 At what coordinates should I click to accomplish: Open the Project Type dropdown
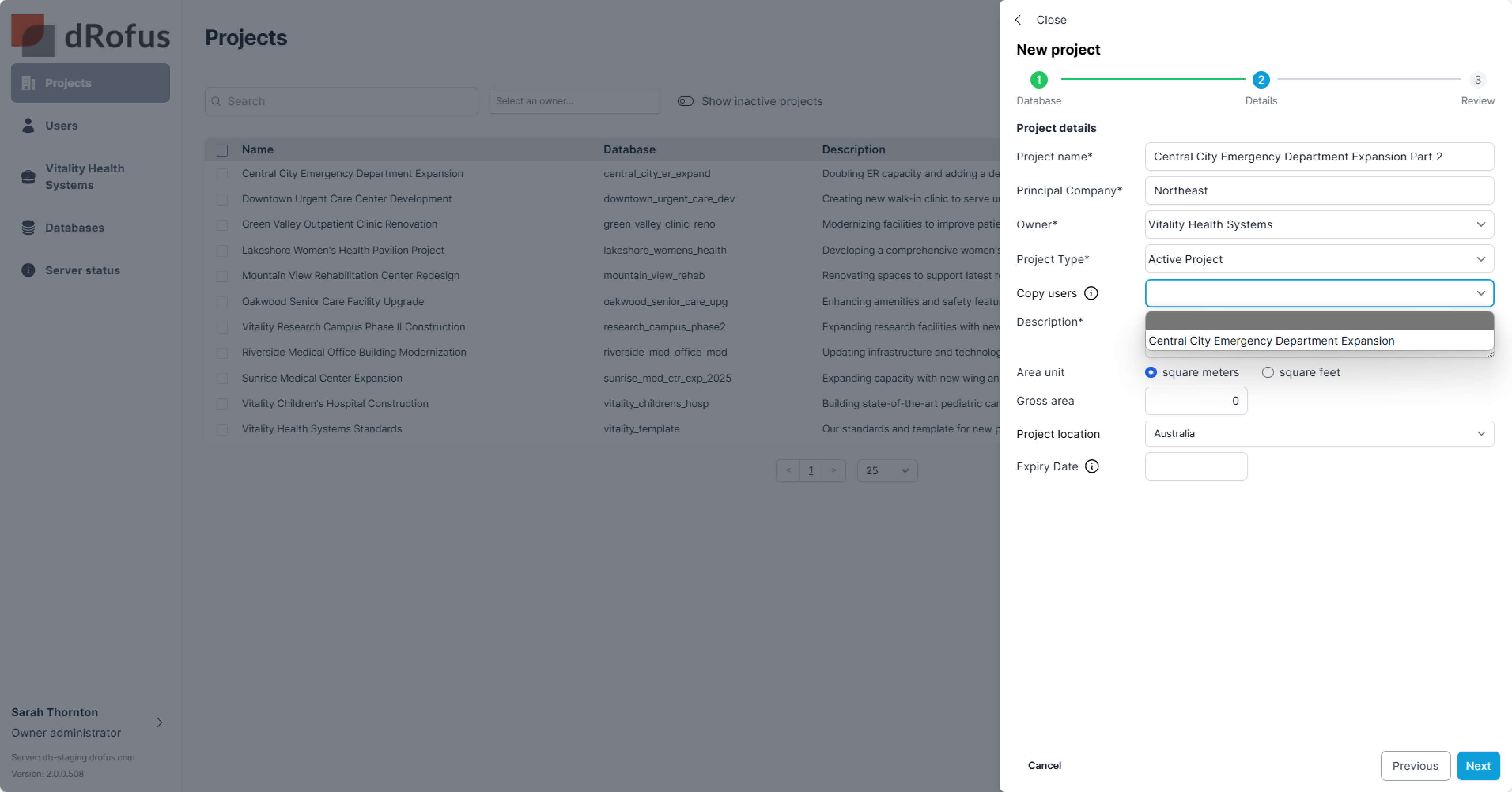coord(1319,259)
